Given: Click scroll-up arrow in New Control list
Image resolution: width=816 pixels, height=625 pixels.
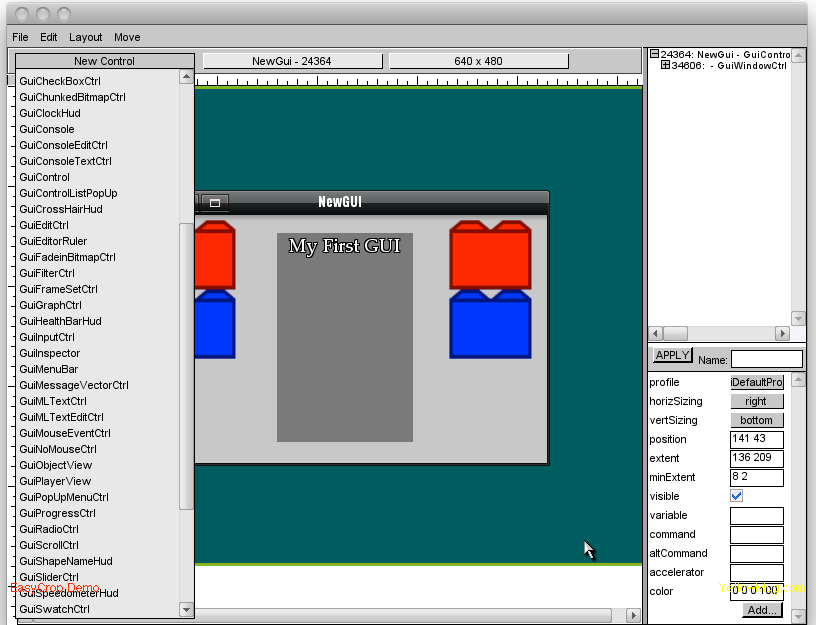Looking at the screenshot, I should pos(186,77).
